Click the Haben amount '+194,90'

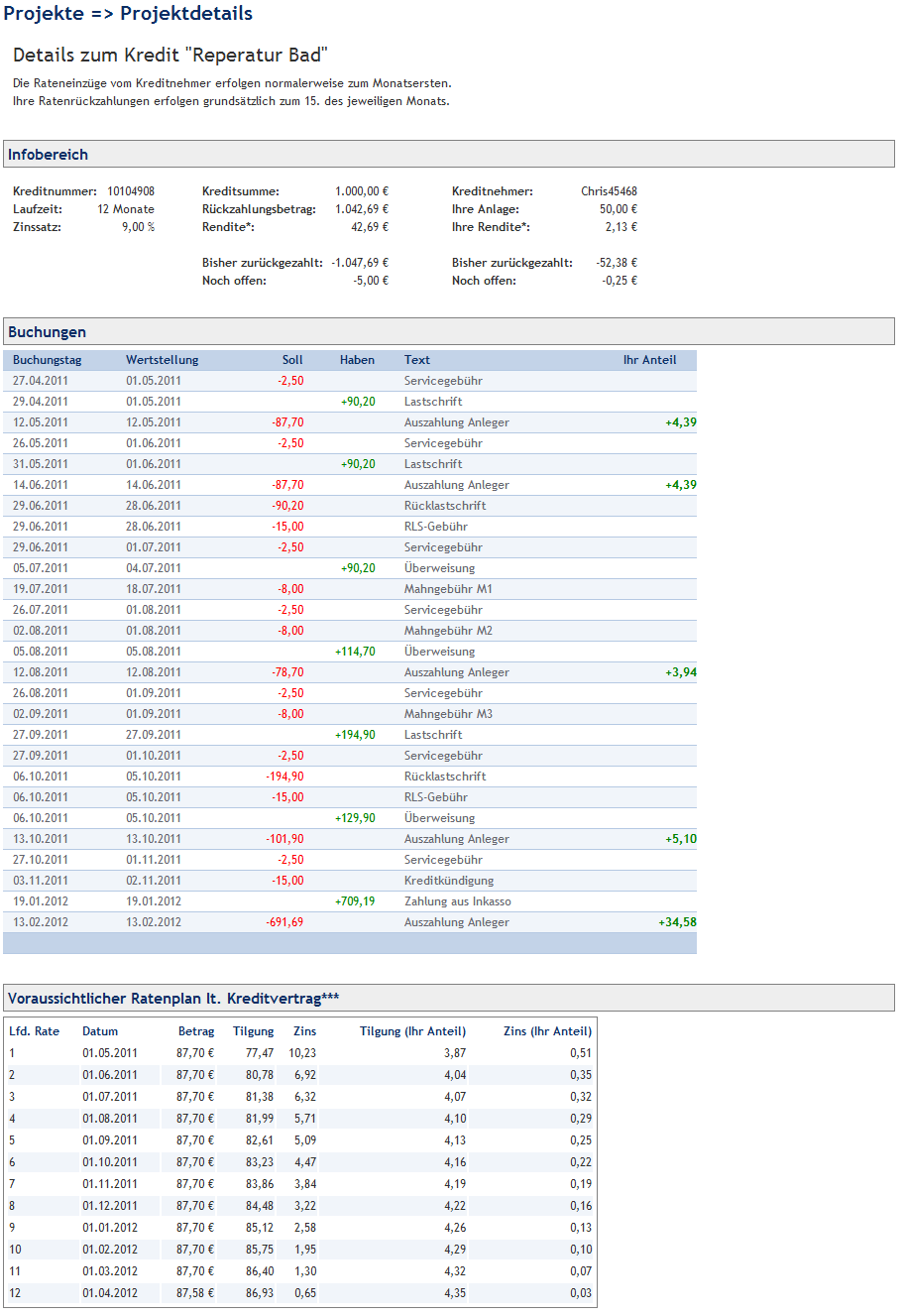point(356,735)
